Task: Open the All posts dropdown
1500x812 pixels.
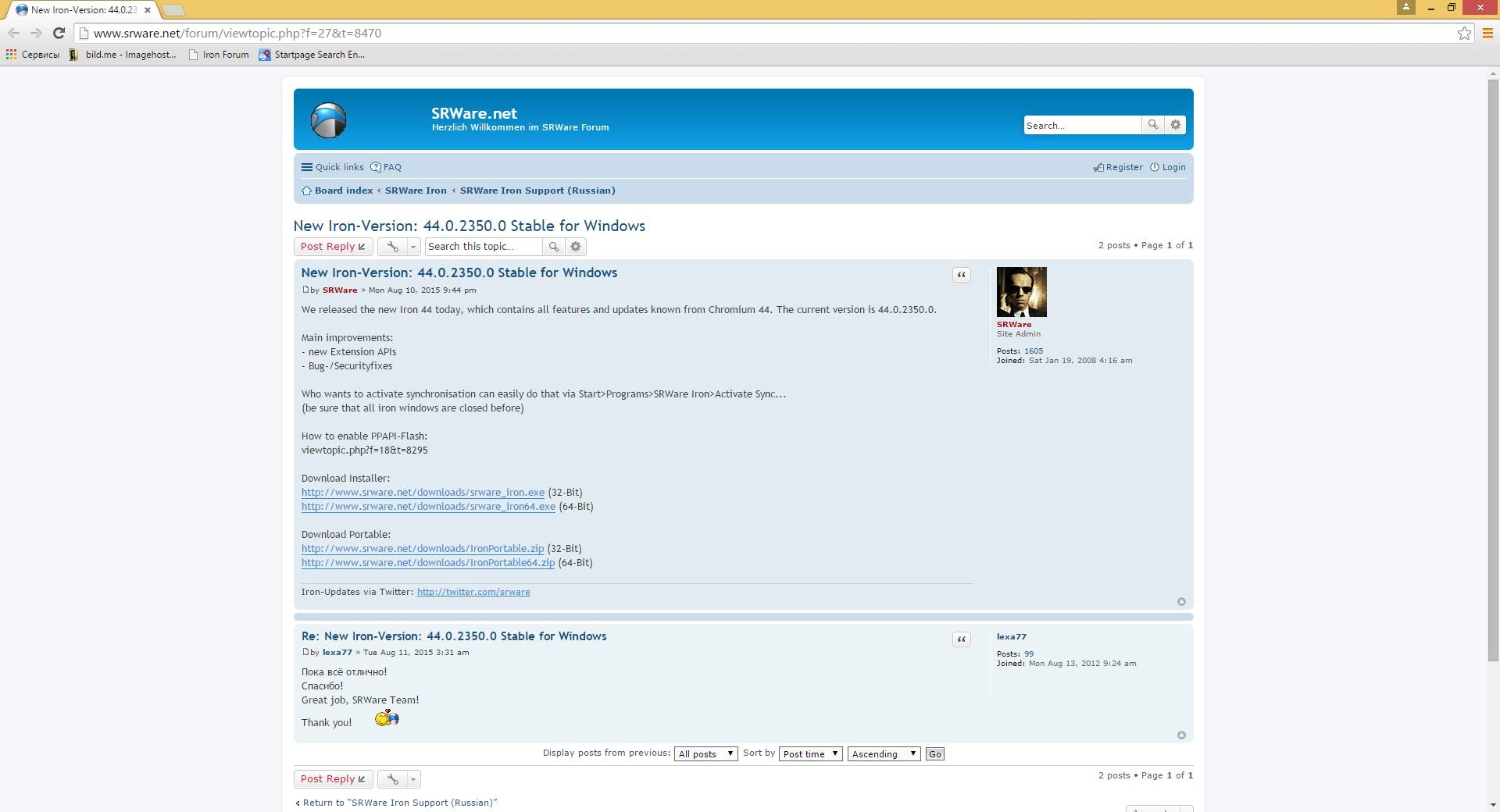Action: pyautogui.click(x=705, y=753)
